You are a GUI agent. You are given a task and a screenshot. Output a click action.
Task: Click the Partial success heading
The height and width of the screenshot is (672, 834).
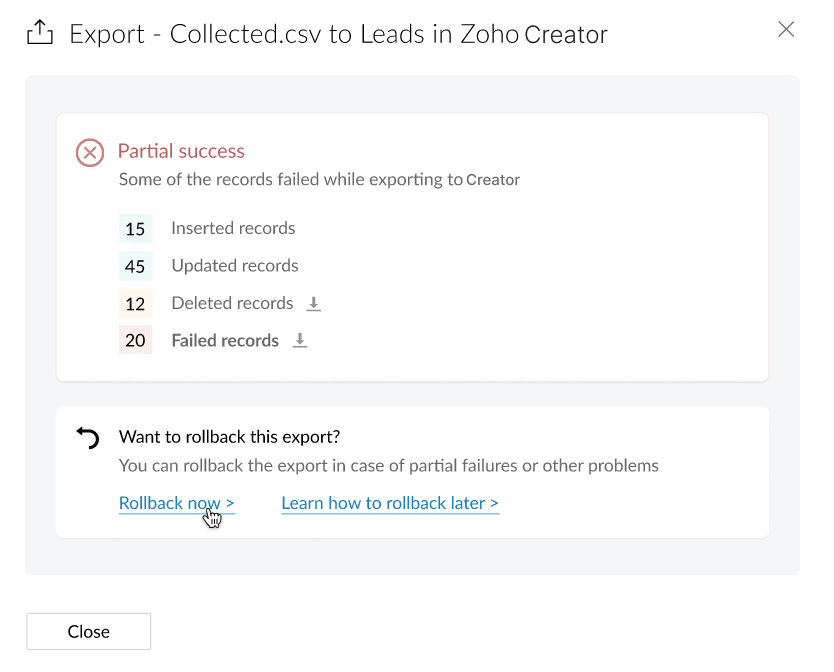(181, 151)
